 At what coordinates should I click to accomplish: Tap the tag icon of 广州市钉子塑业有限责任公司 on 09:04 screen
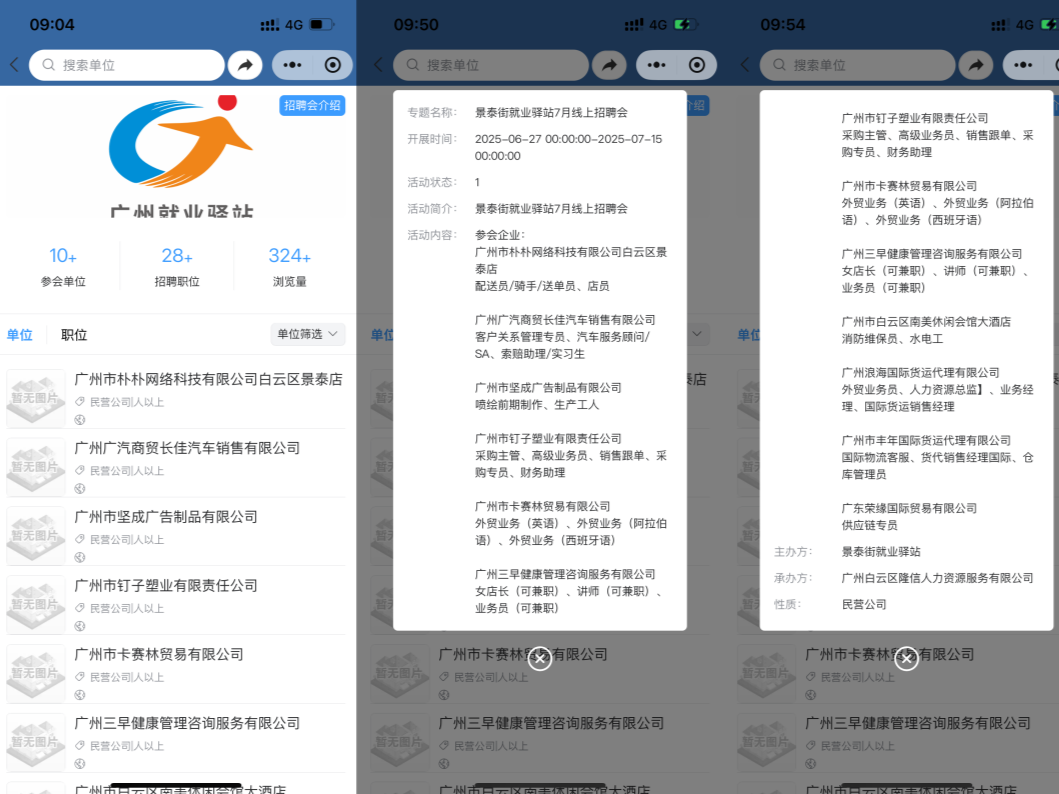80,608
